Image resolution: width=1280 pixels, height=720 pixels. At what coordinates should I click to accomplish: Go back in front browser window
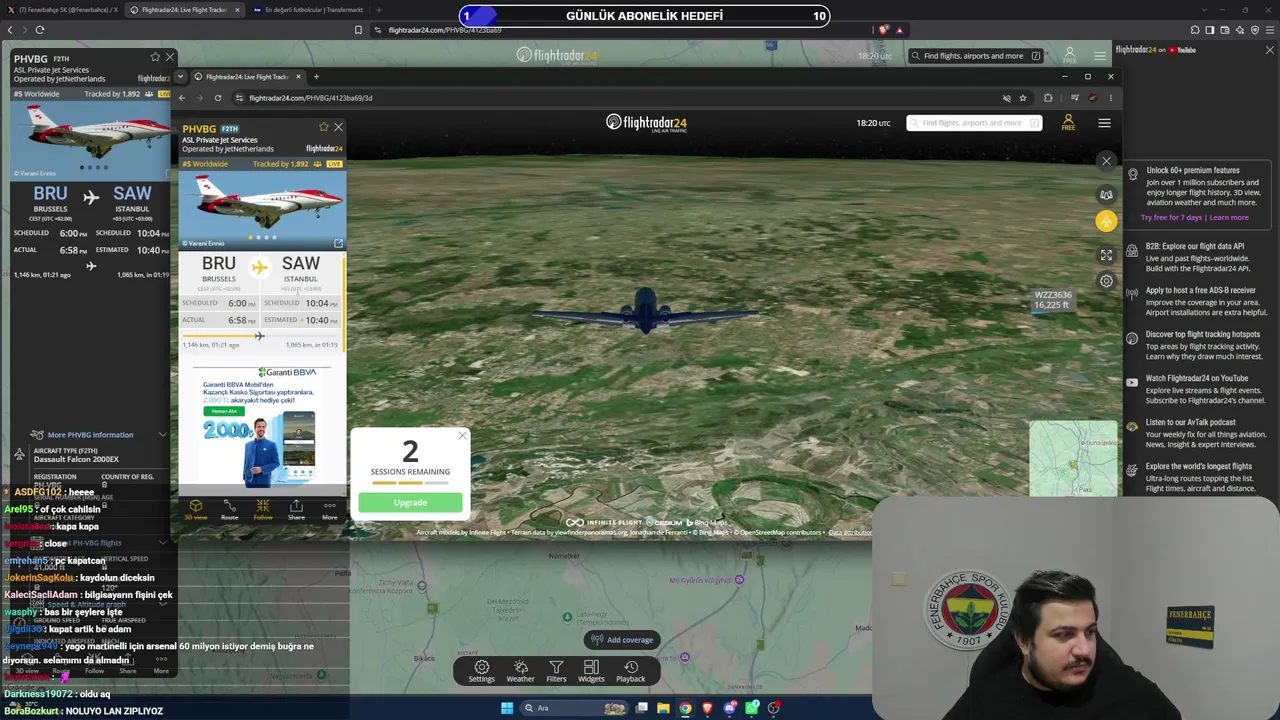182,98
